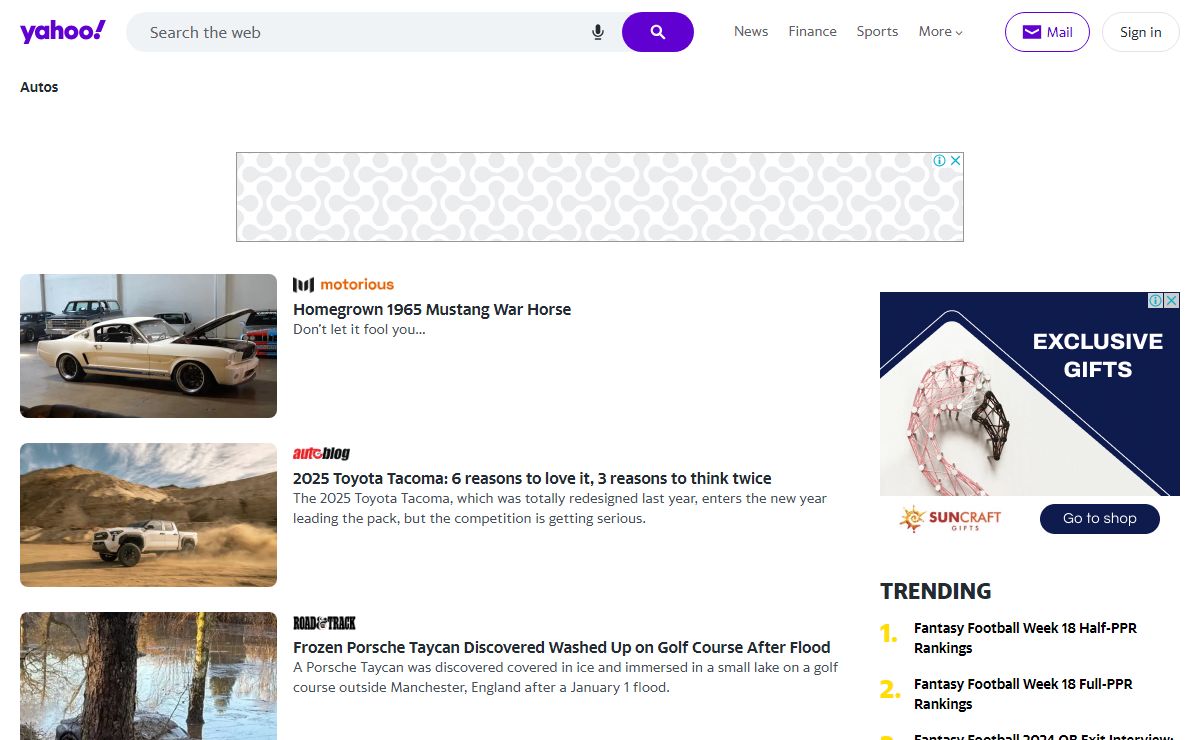Open the 2025 Toyota Tacoma article headline
1200x740 pixels.
(x=532, y=479)
